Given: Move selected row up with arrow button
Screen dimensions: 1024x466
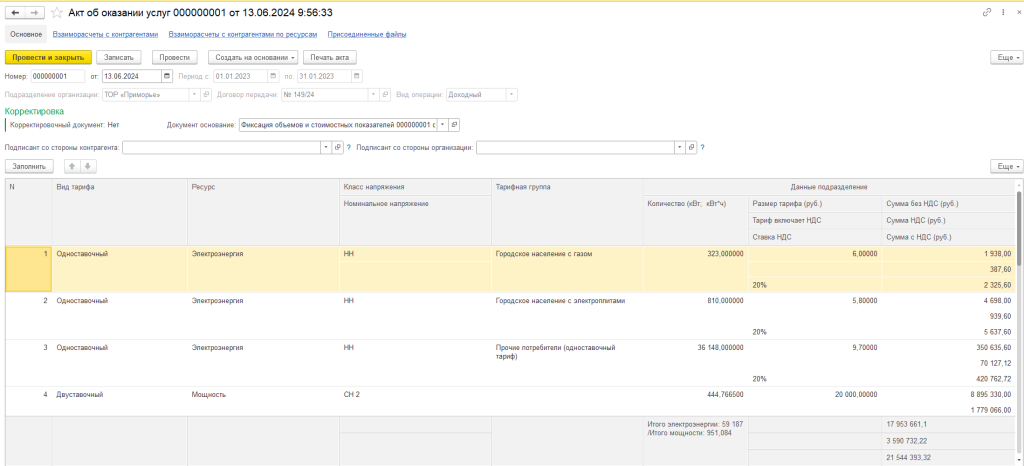Looking at the screenshot, I should [72, 166].
